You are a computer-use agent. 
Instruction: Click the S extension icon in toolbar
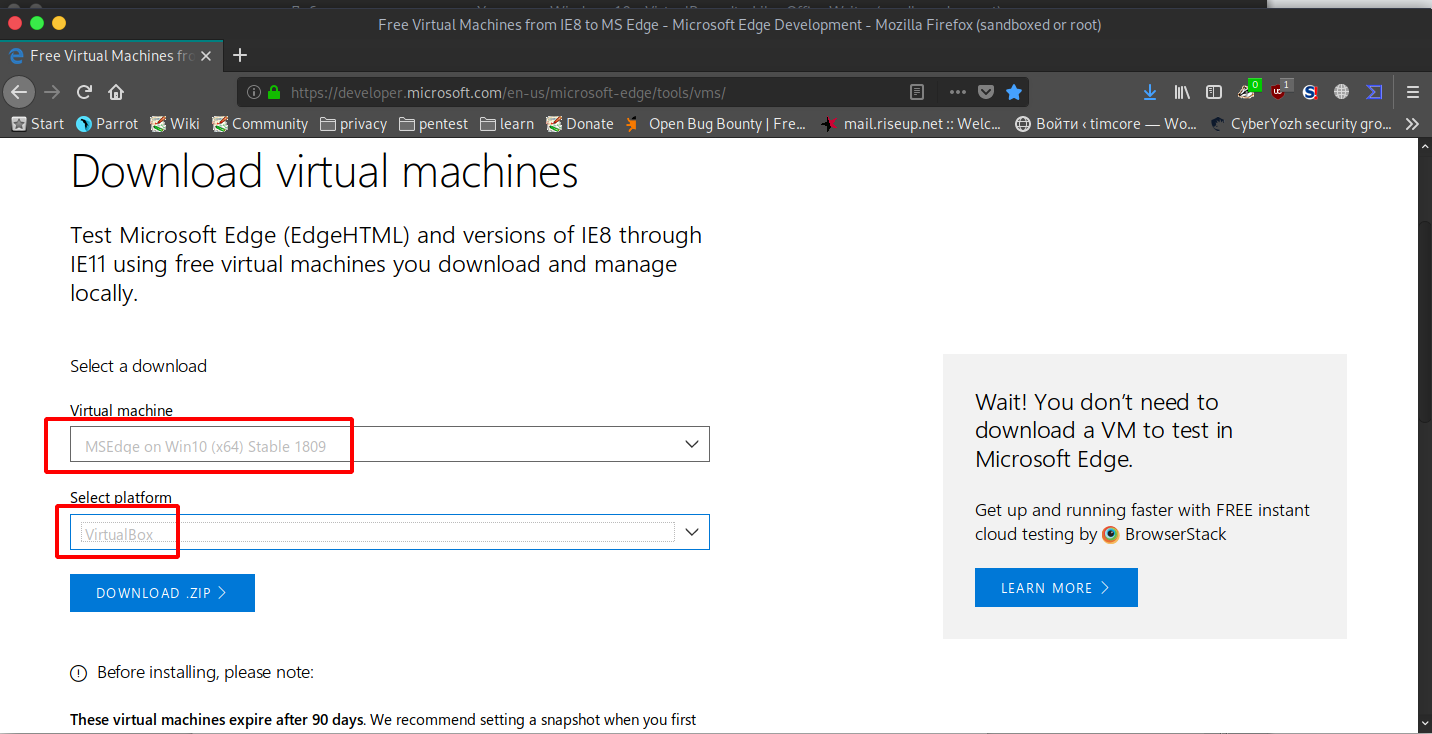(x=1310, y=92)
